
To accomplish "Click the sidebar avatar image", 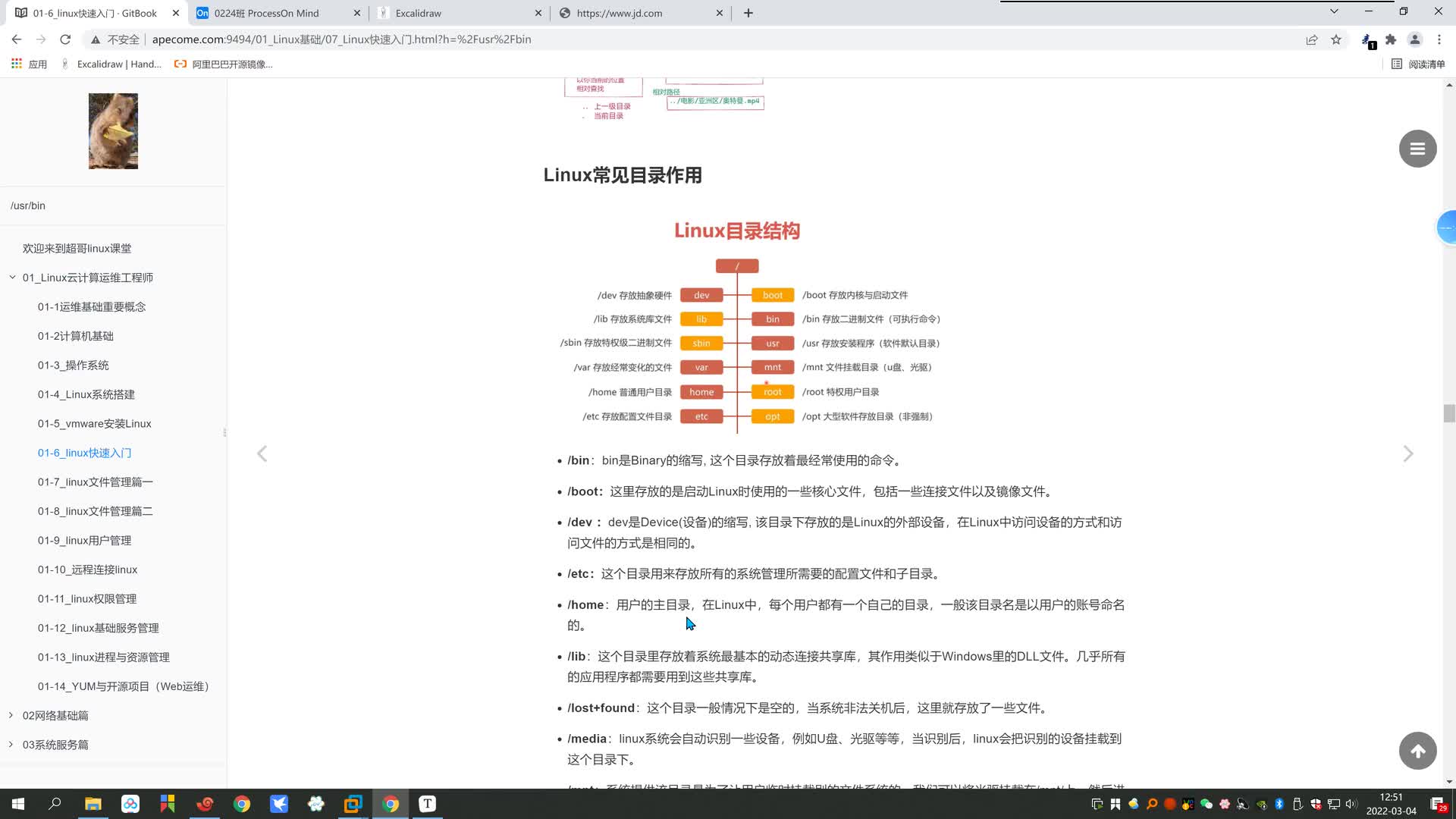I will click(x=113, y=130).
